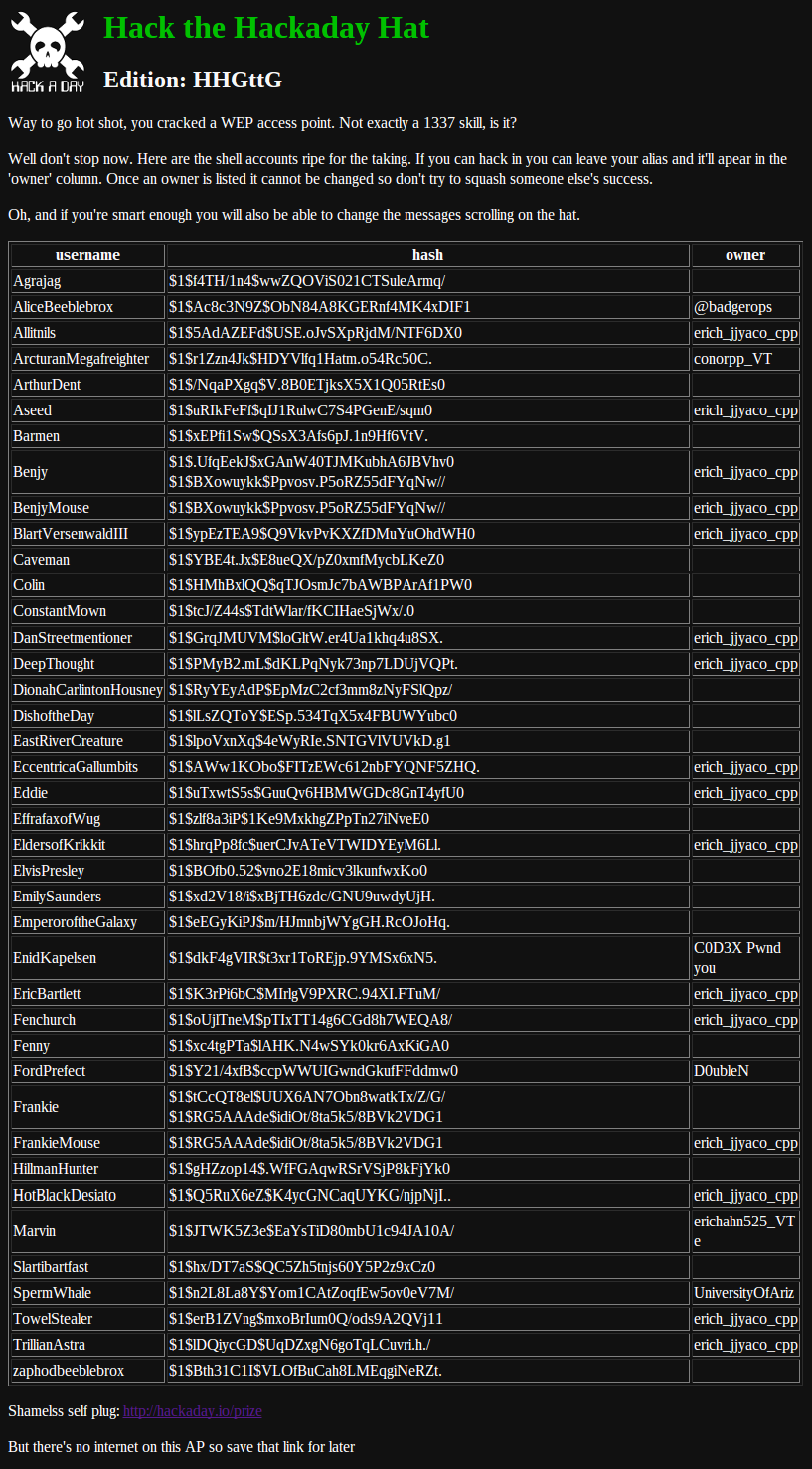The width and height of the screenshot is (812, 1469).
Task: Click the empty owner cell for Agrajag
Action: 744,281
